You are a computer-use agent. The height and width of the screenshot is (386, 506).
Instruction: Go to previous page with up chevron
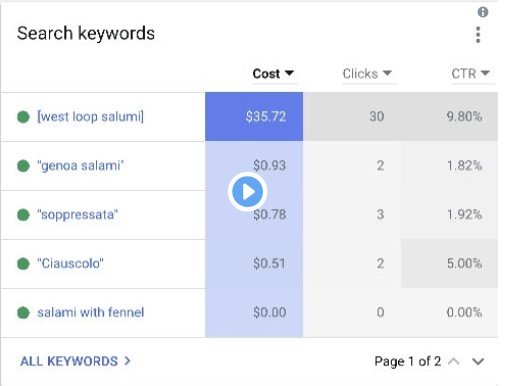coord(454,361)
